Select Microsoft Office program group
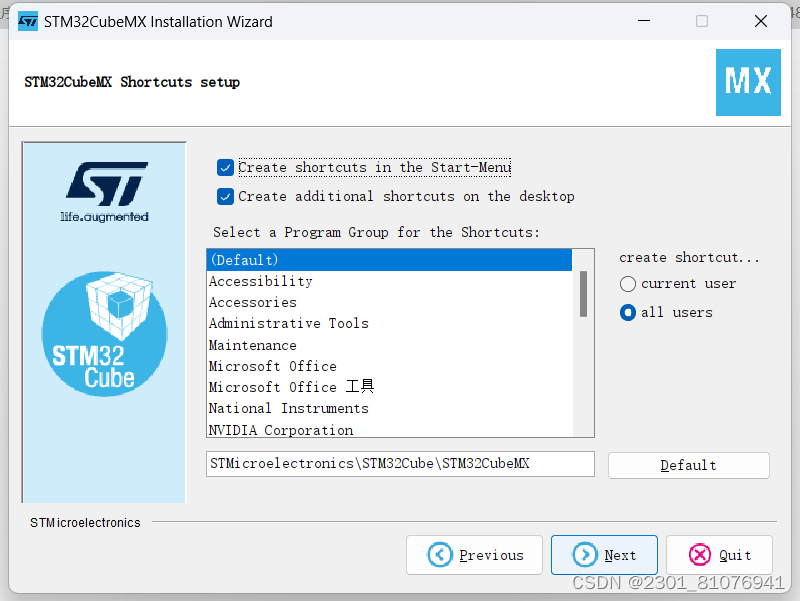 tap(390, 366)
